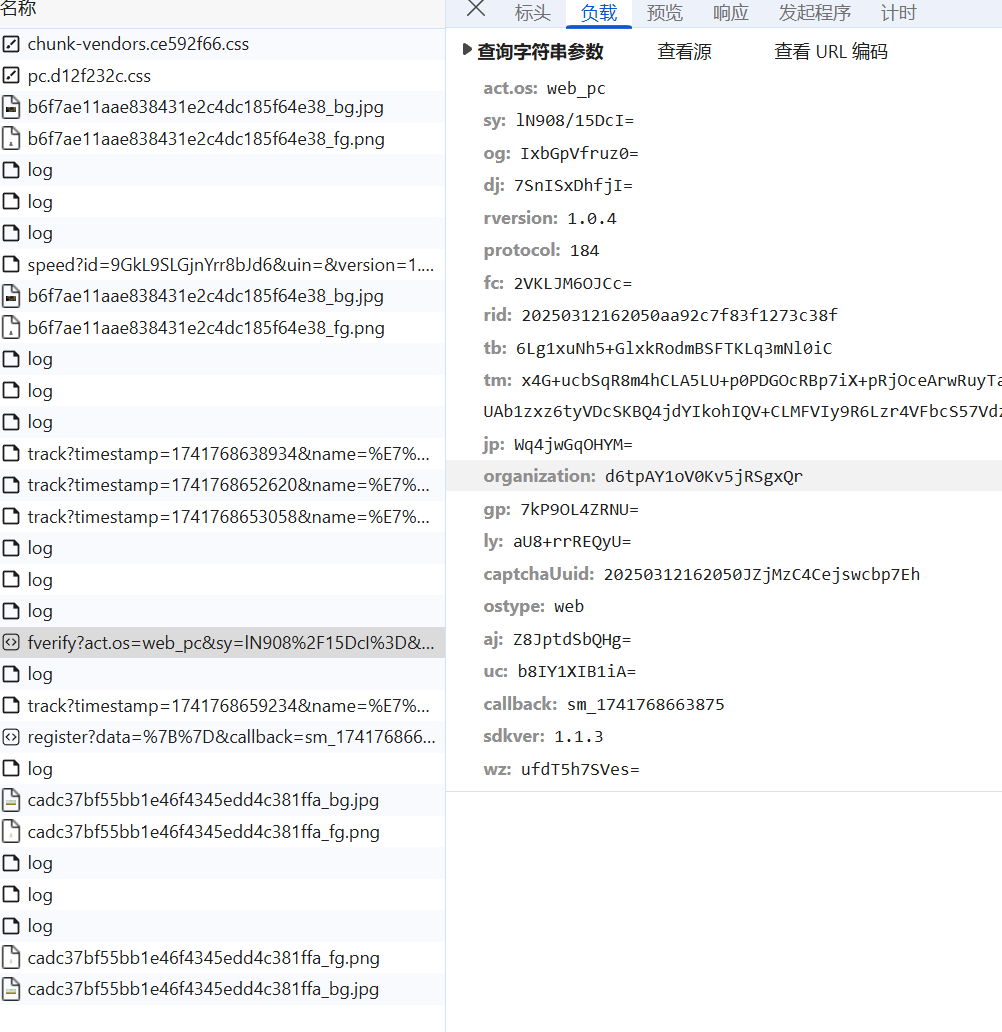This screenshot has height=1032, width=1002.
Task: Click 查看 URL 编码 button
Action: point(831,52)
